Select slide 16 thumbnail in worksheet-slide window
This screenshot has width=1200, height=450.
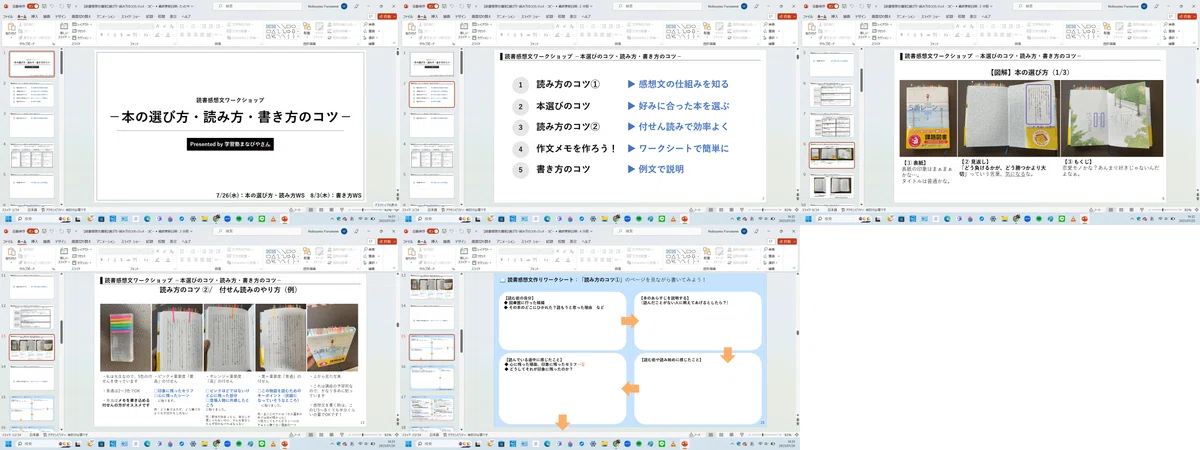pyautogui.click(x=432, y=377)
